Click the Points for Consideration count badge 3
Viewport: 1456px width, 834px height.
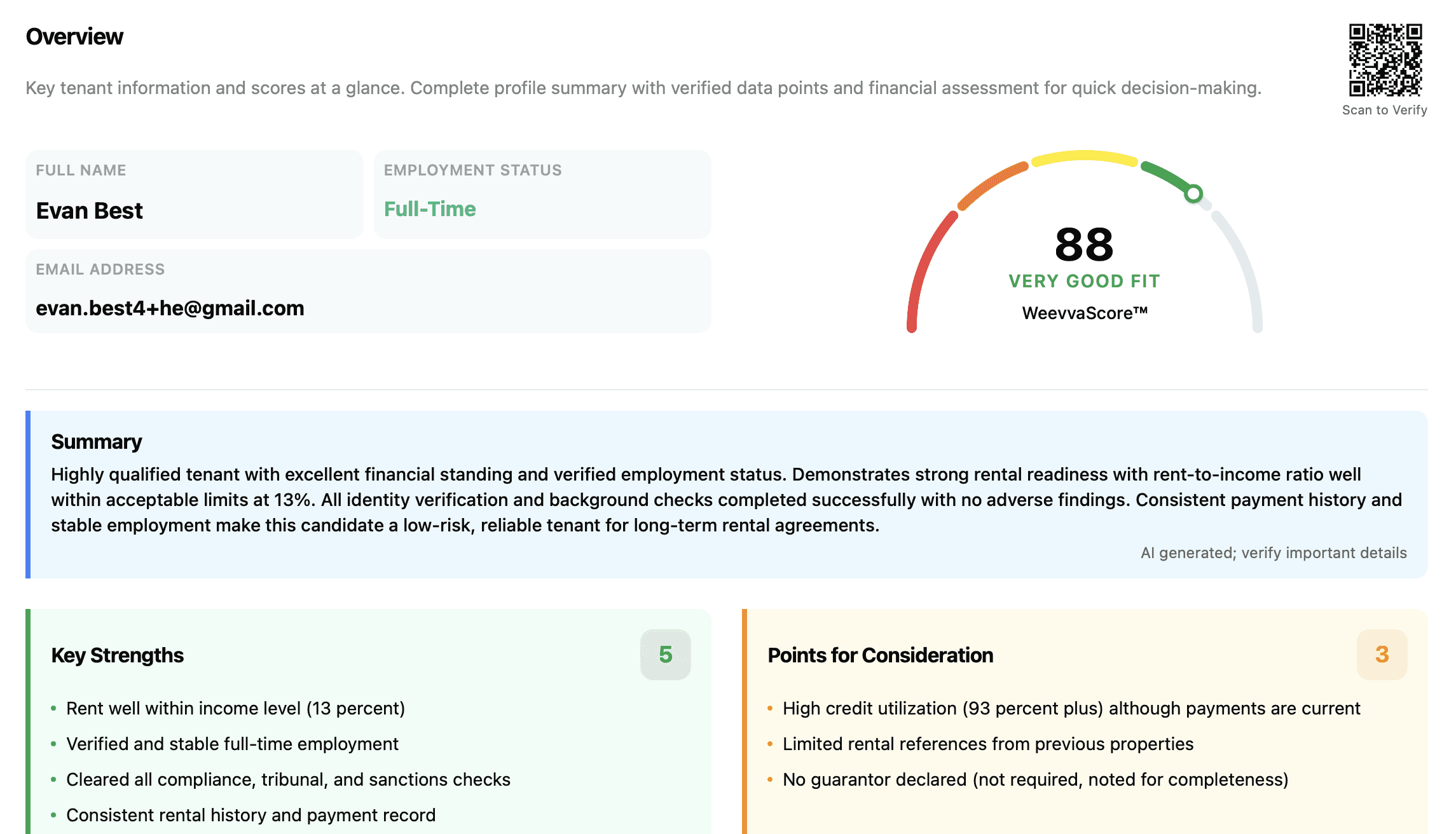point(1382,655)
